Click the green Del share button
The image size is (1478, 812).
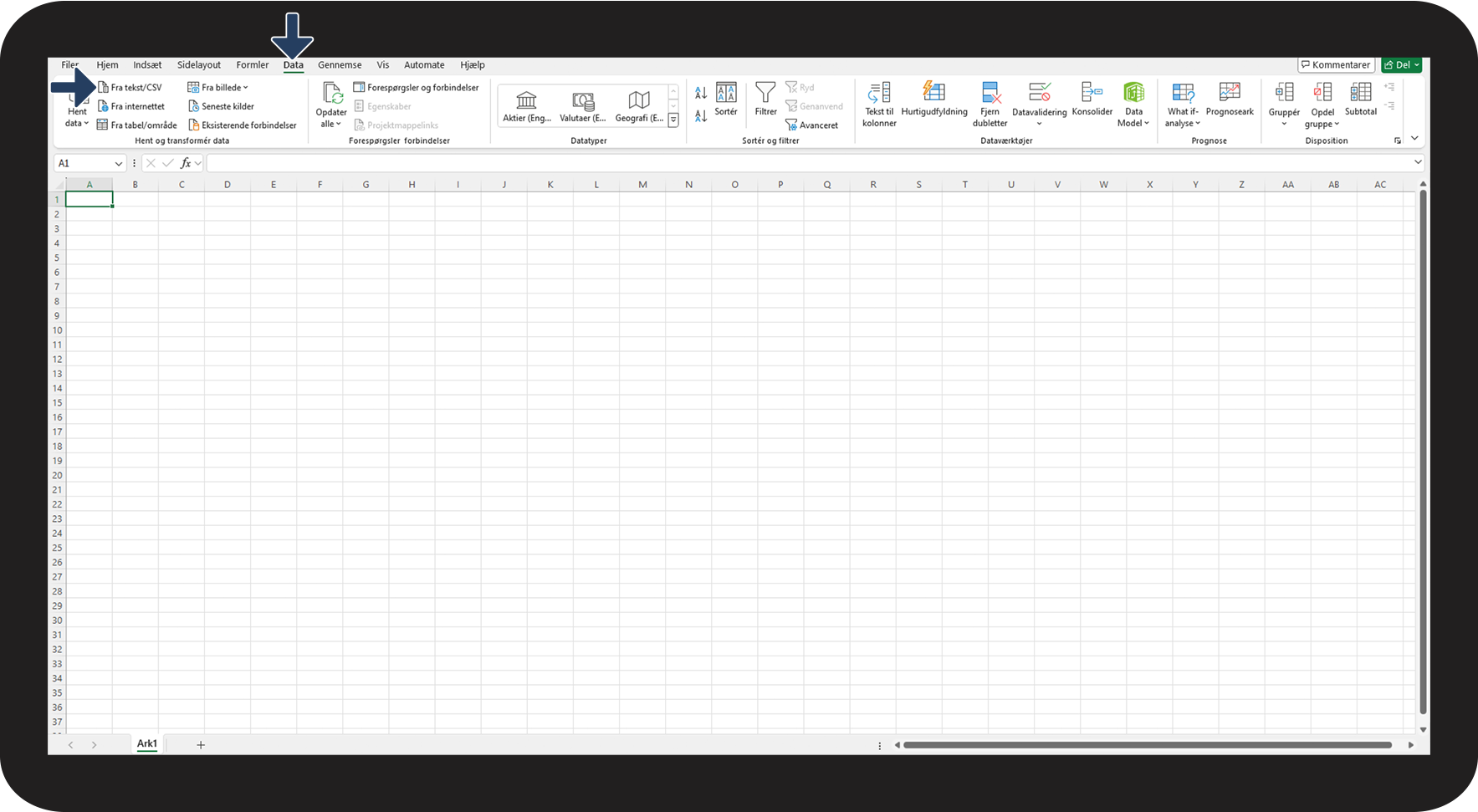click(x=1401, y=65)
